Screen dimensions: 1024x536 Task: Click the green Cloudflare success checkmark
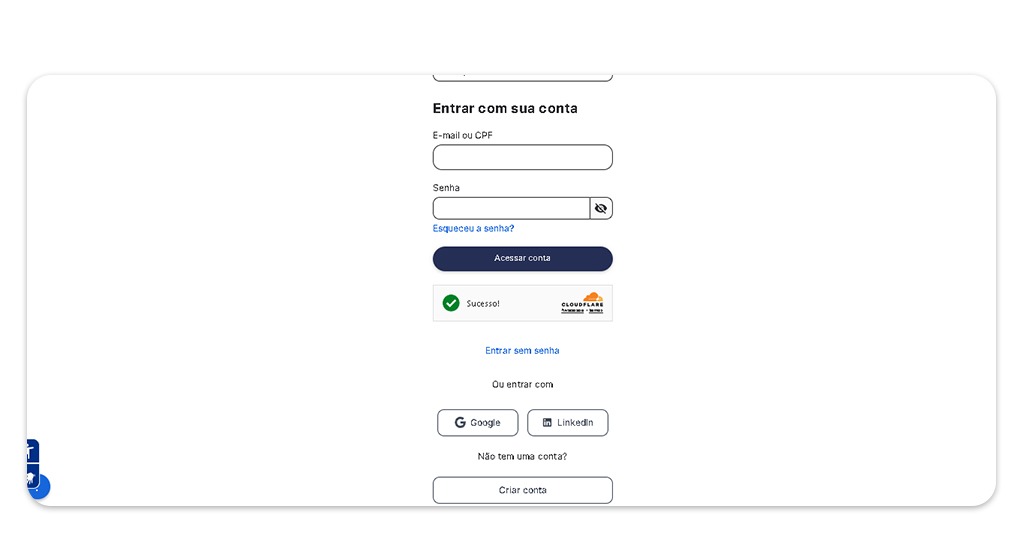tap(451, 303)
